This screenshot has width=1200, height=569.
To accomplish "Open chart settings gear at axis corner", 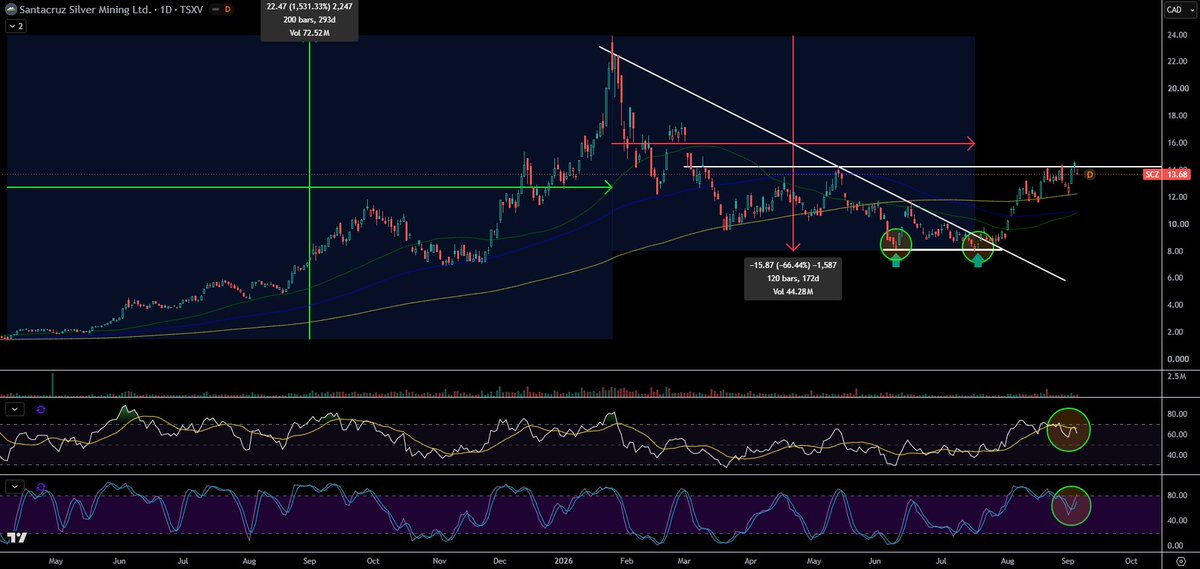I will pyautogui.click(x=1180, y=562).
